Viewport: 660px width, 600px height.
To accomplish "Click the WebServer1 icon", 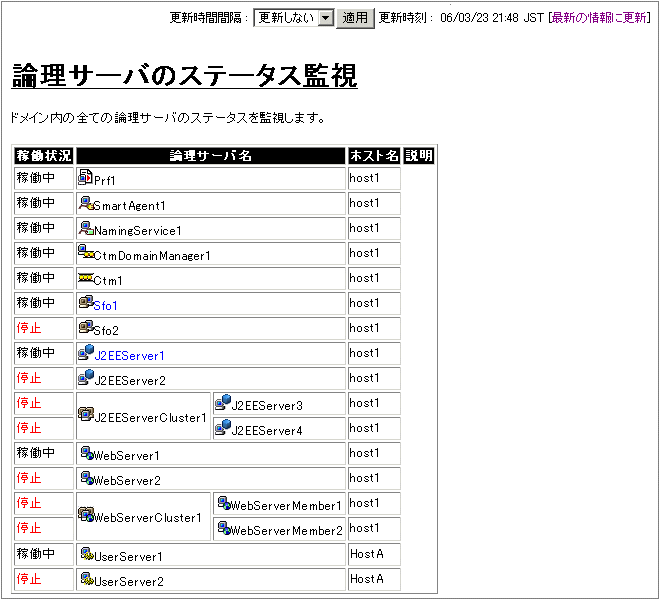I will coord(87,453).
